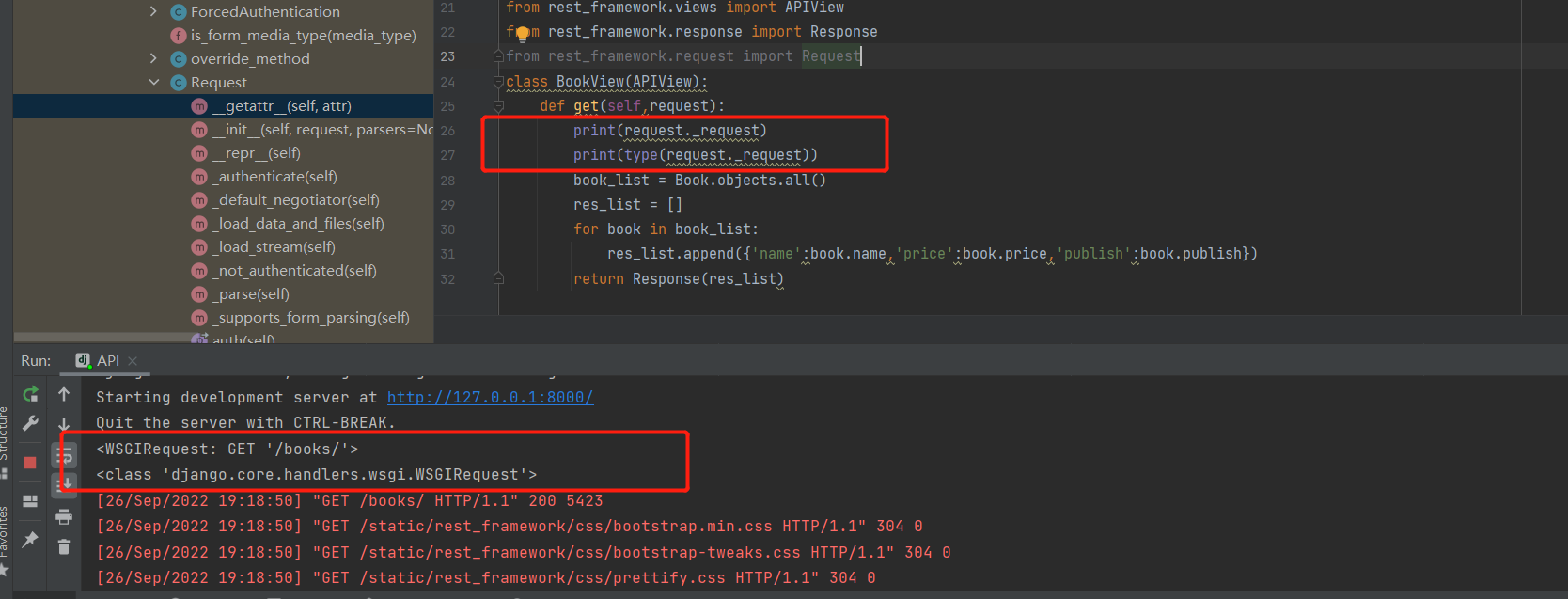Select _authenticate(self) method
Viewport: 1568px width, 599px height.
click(x=274, y=176)
